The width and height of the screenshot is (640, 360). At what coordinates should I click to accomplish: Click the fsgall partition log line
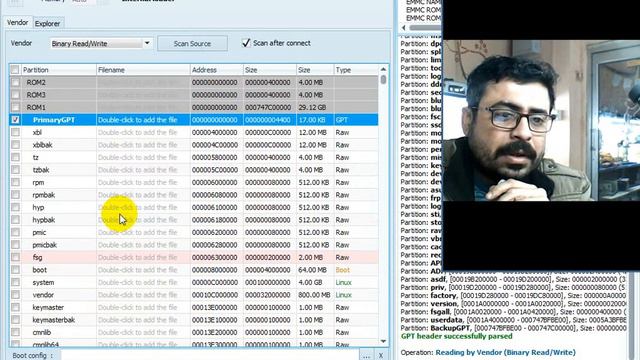coord(513,312)
